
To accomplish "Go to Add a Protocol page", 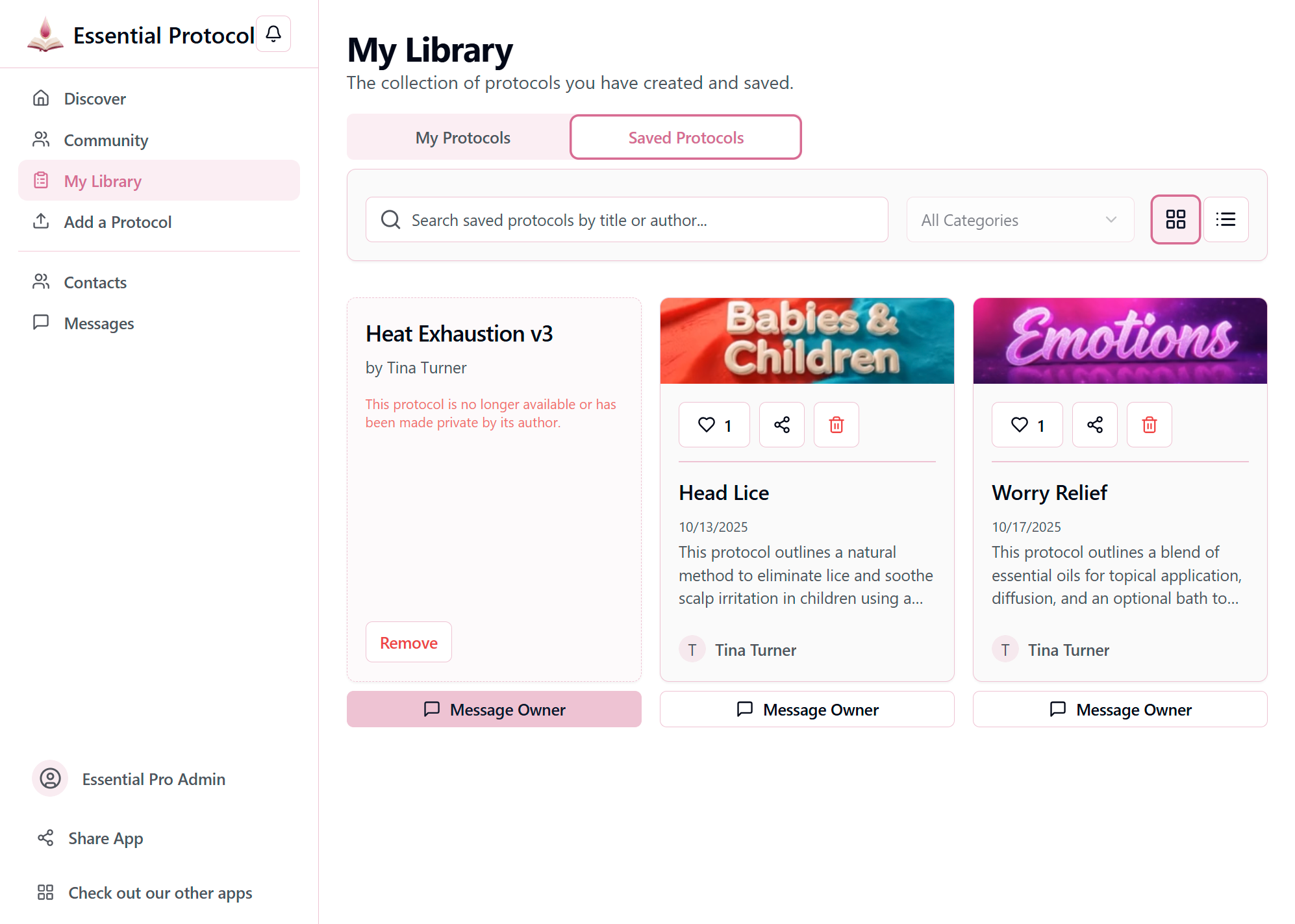I will [x=118, y=222].
